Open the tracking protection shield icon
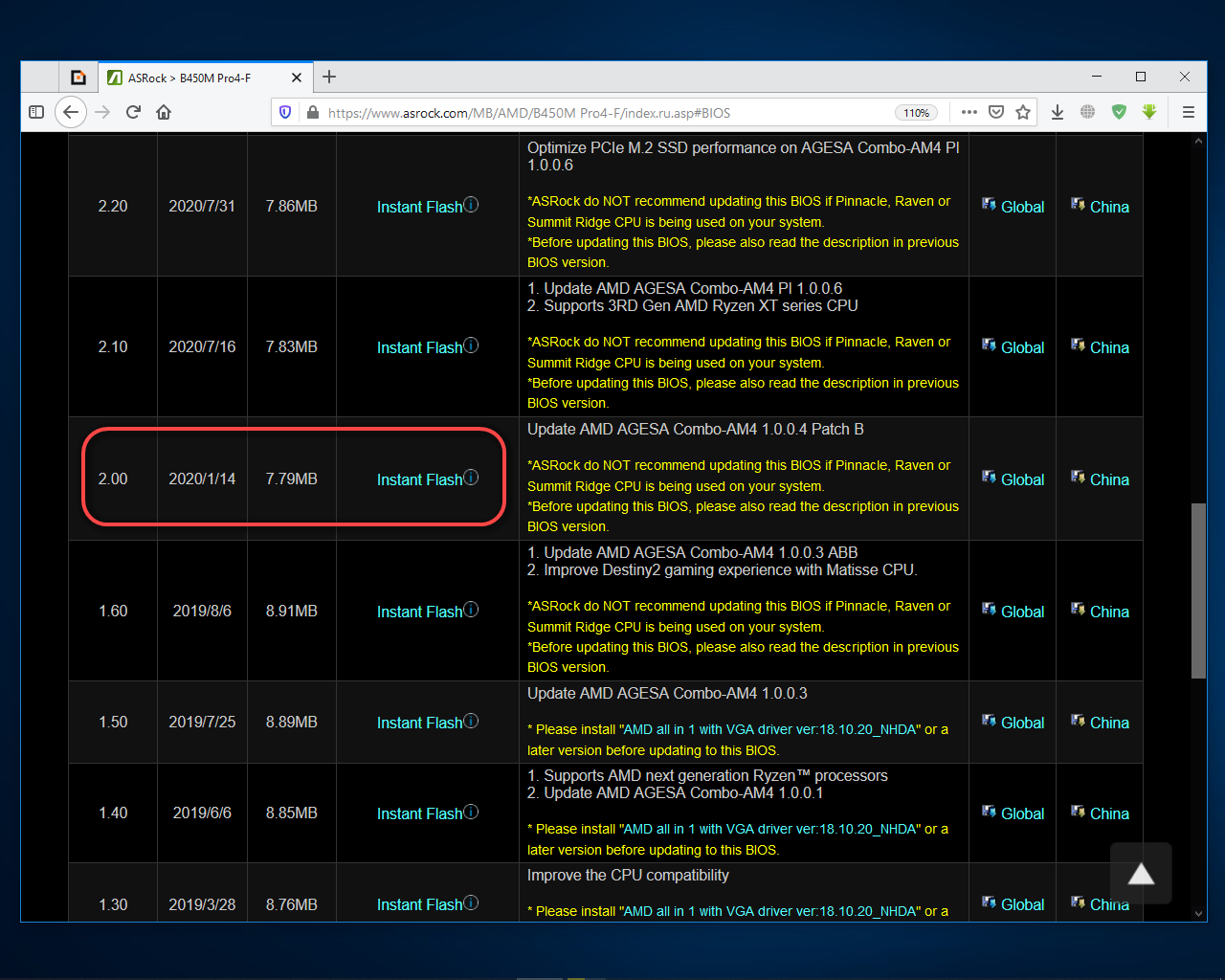This screenshot has height=980, width=1225. [x=285, y=112]
